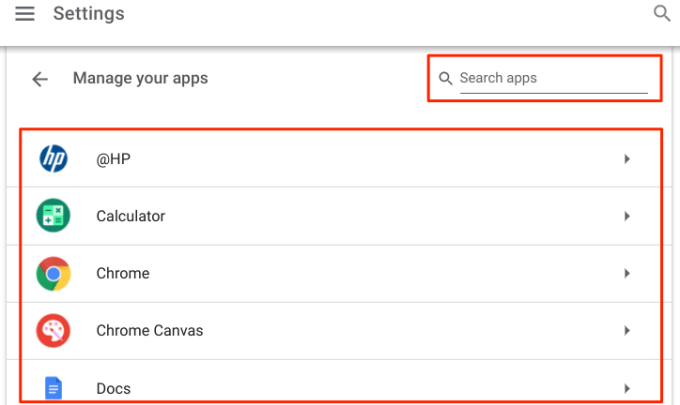The width and height of the screenshot is (680, 405).
Task: Expand the Chrome row arrow
Action: pos(627,273)
